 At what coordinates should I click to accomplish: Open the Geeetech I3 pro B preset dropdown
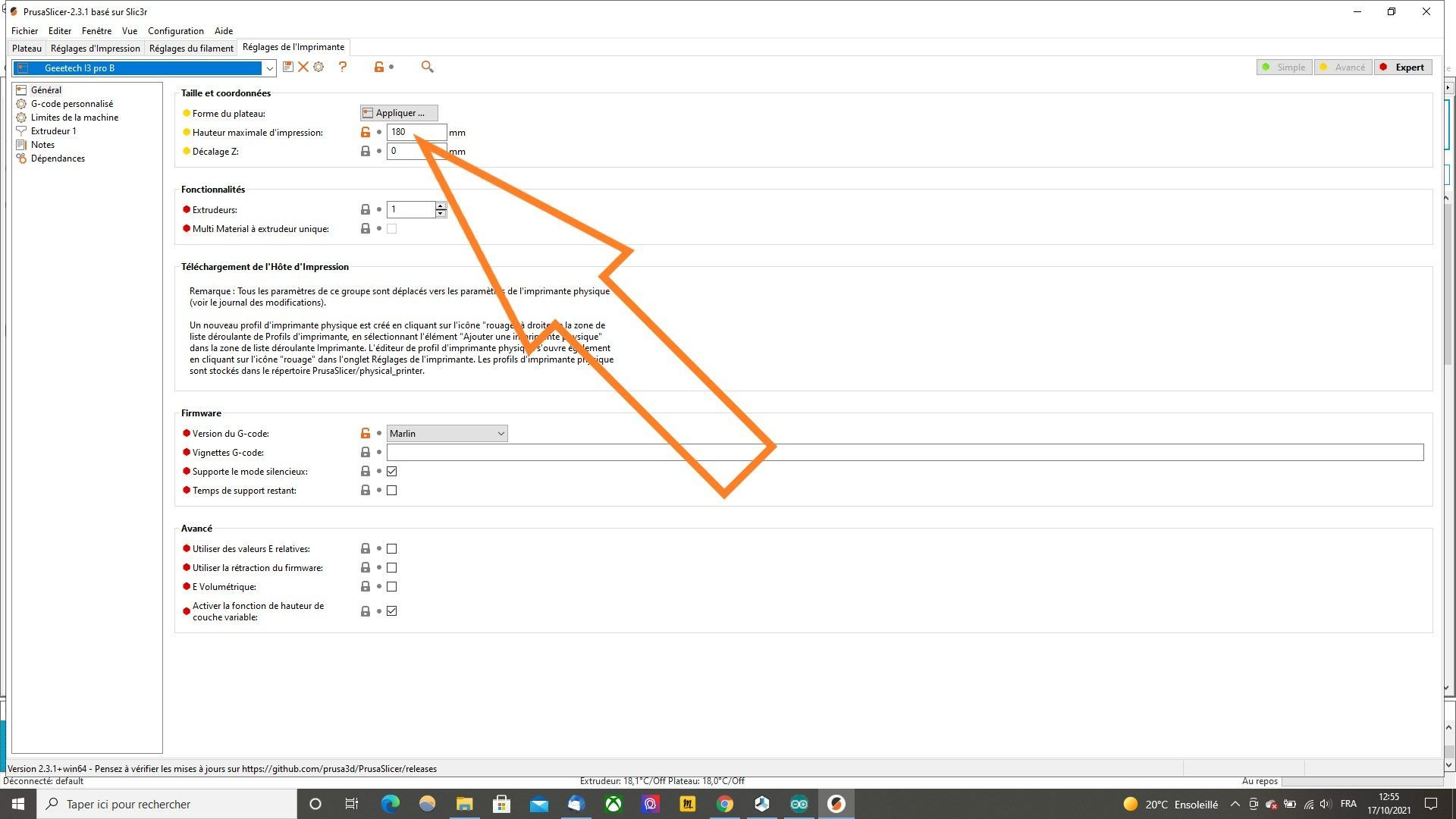click(x=268, y=68)
